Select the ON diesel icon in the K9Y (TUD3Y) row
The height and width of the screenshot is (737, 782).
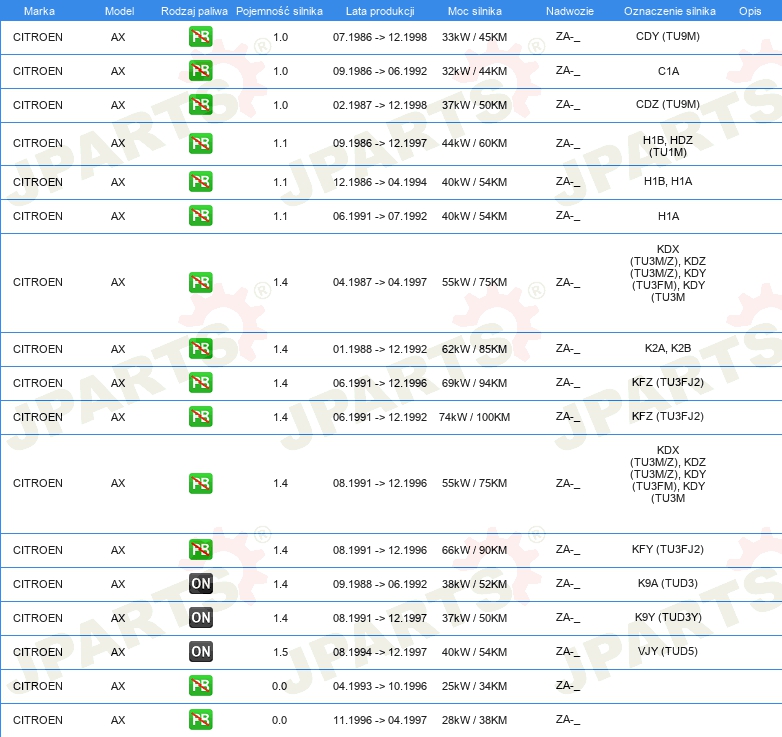pyautogui.click(x=200, y=618)
